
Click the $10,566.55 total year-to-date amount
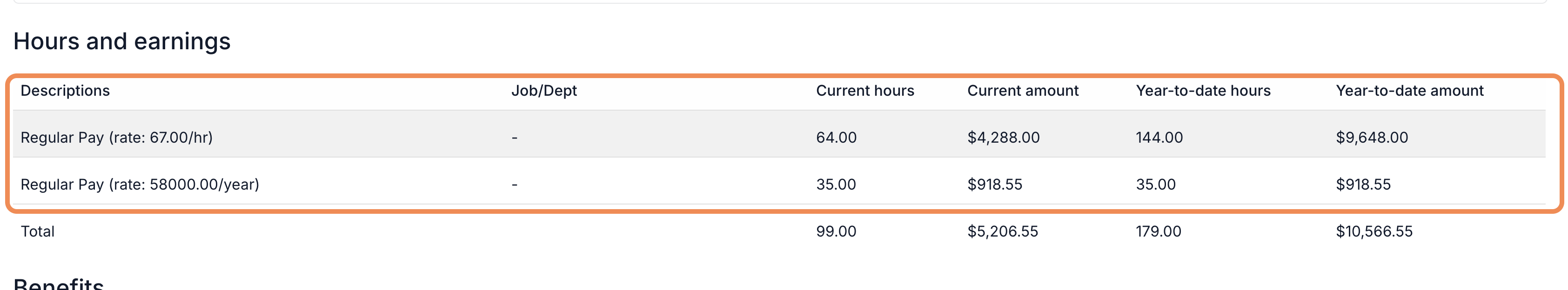click(1374, 231)
